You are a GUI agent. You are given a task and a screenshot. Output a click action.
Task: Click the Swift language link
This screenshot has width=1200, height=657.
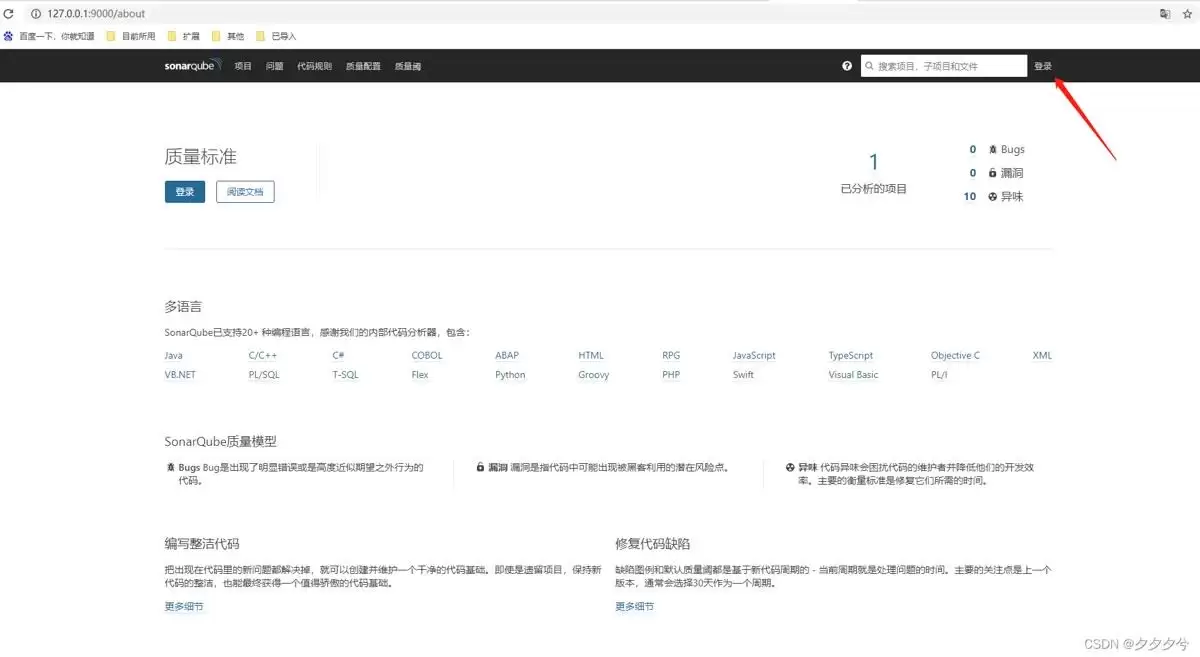coord(743,375)
